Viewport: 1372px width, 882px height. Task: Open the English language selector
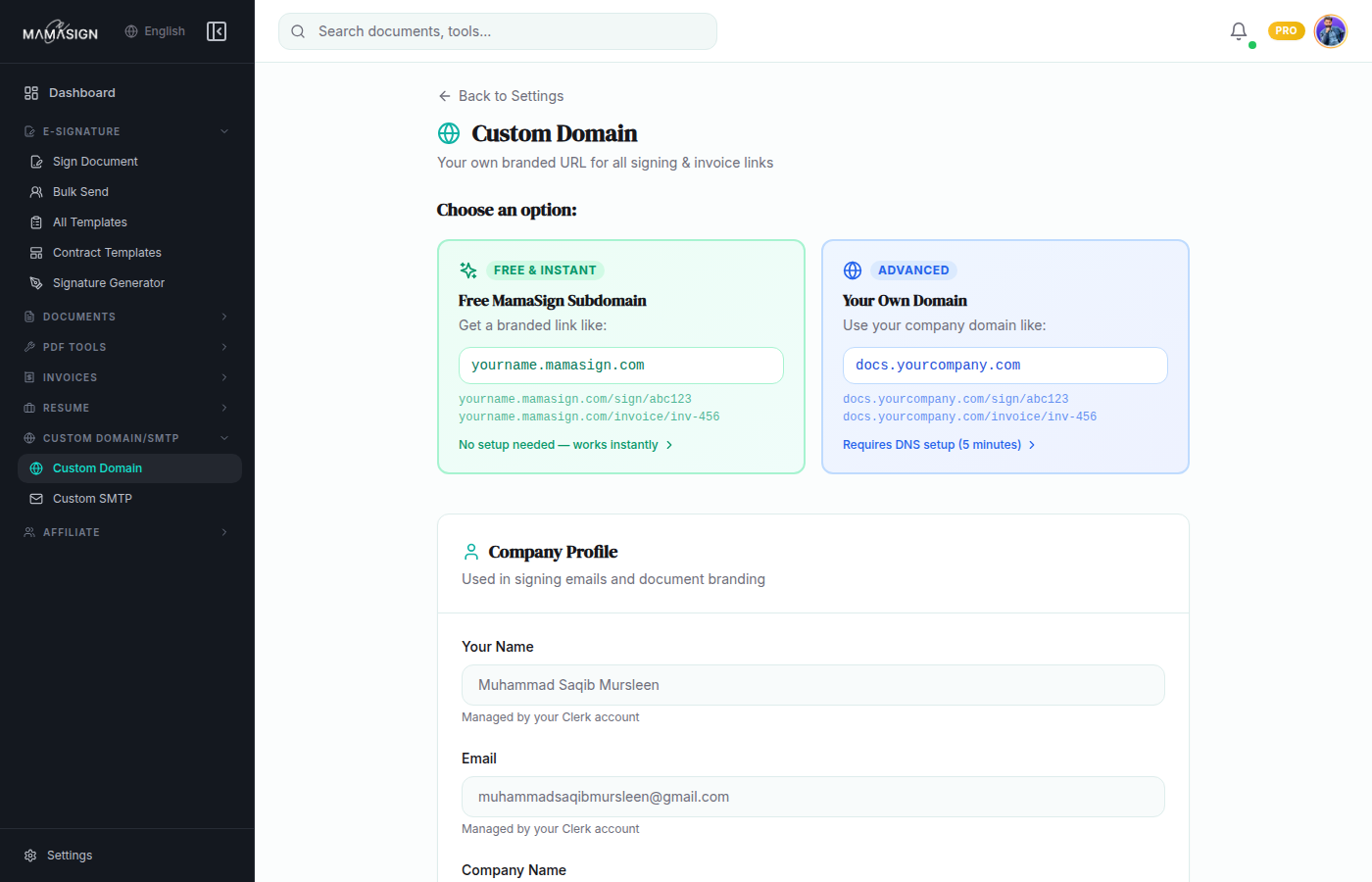(155, 31)
